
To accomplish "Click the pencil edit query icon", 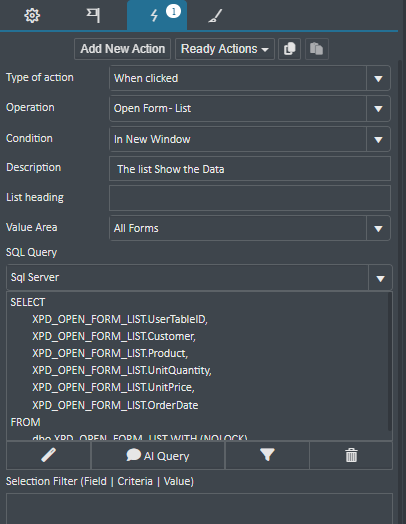I will tap(48, 455).
